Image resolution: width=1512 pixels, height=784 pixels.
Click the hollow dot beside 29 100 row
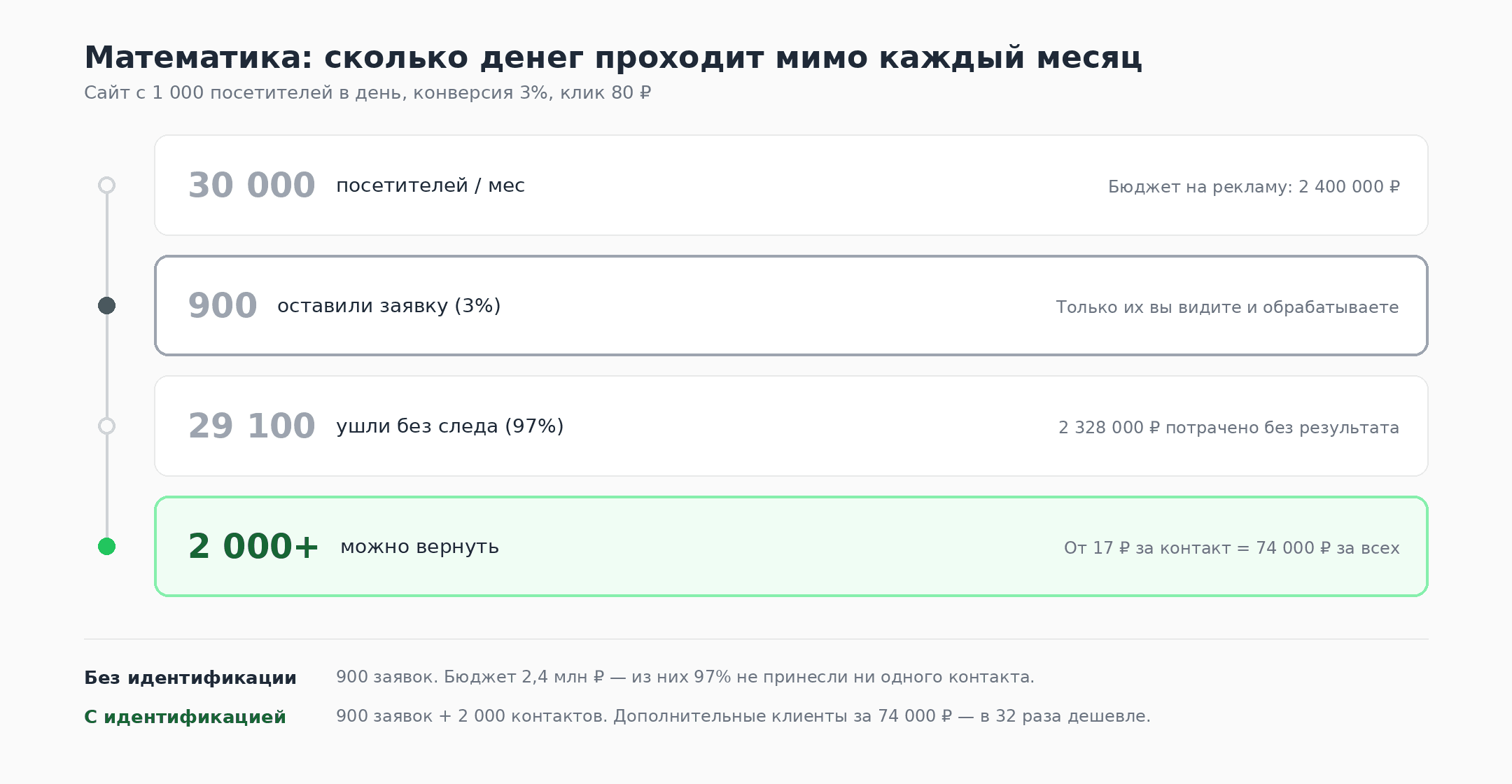click(106, 426)
